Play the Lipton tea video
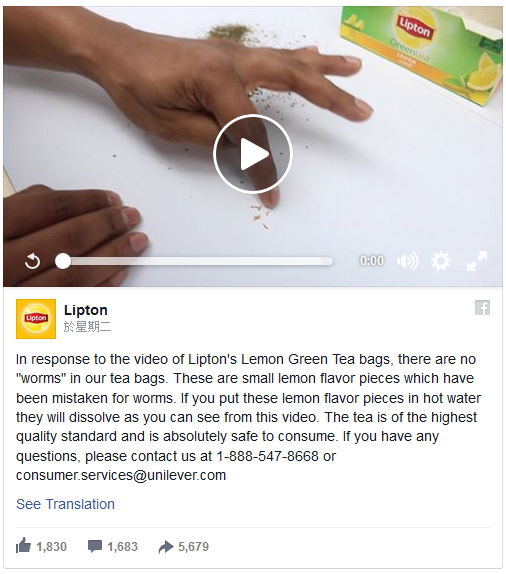Viewport: 506px width, 574px height. click(253, 154)
